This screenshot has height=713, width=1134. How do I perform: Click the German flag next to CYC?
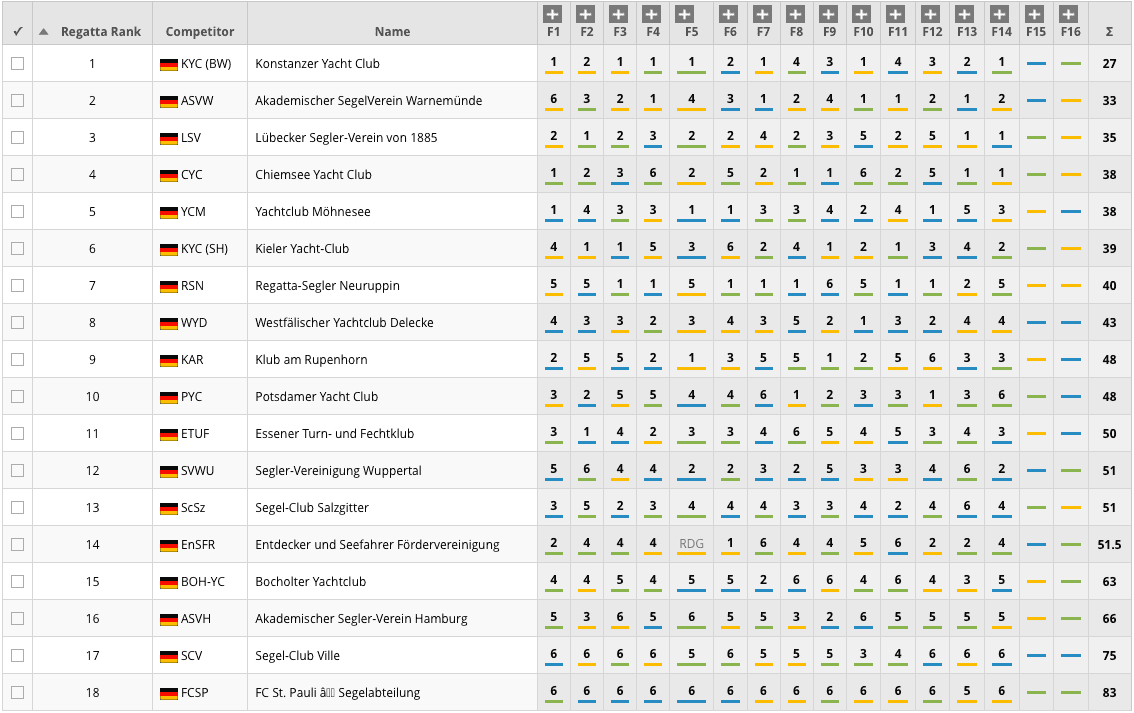pos(169,175)
